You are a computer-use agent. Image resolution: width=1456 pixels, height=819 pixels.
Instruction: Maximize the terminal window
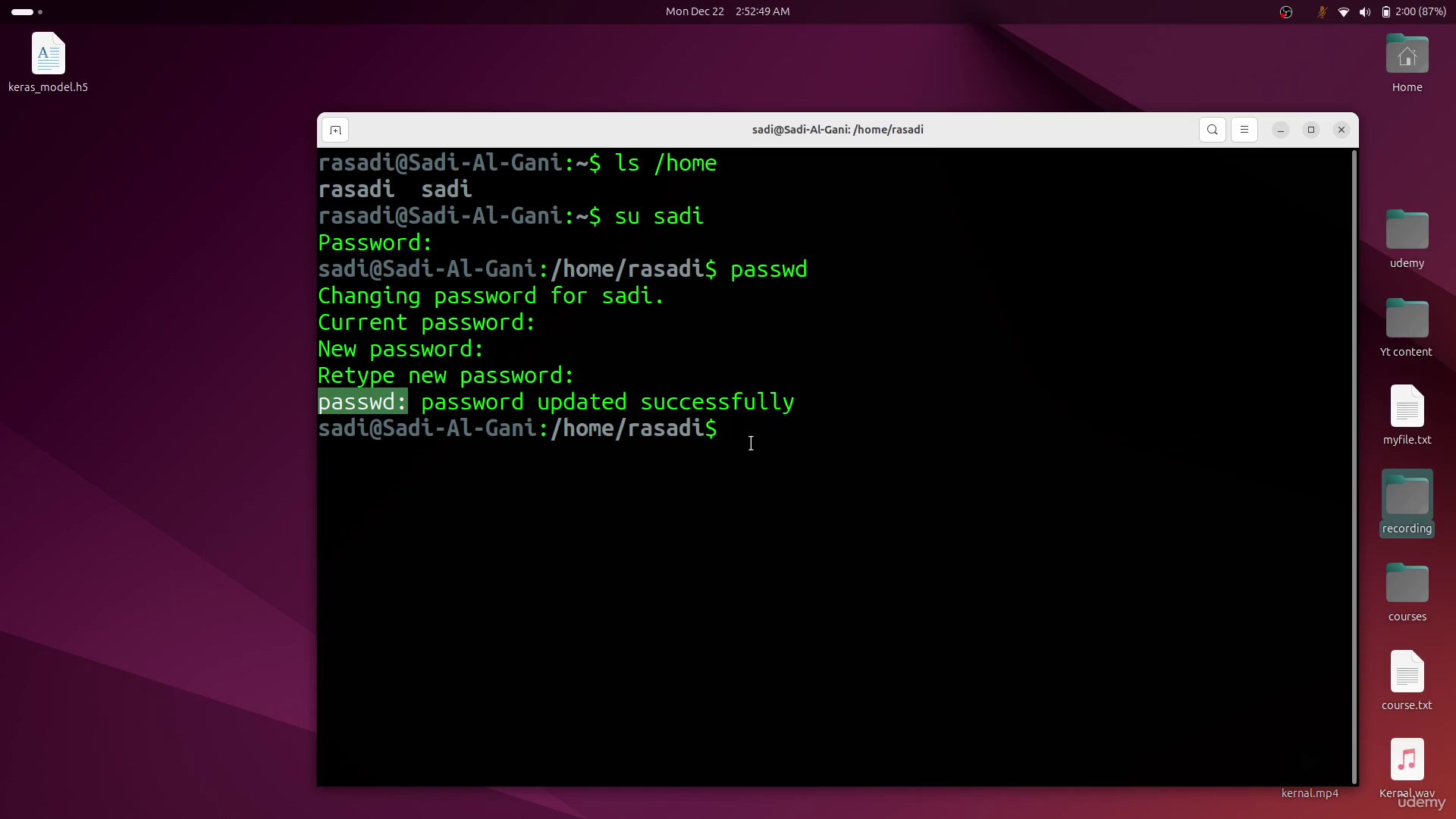(x=1310, y=130)
